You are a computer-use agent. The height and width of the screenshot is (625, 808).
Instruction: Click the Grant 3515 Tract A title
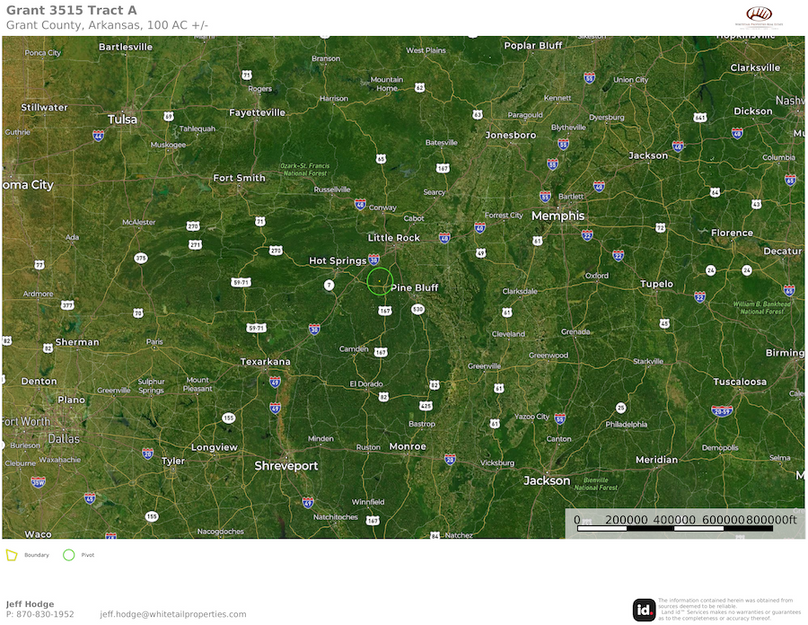72,10
